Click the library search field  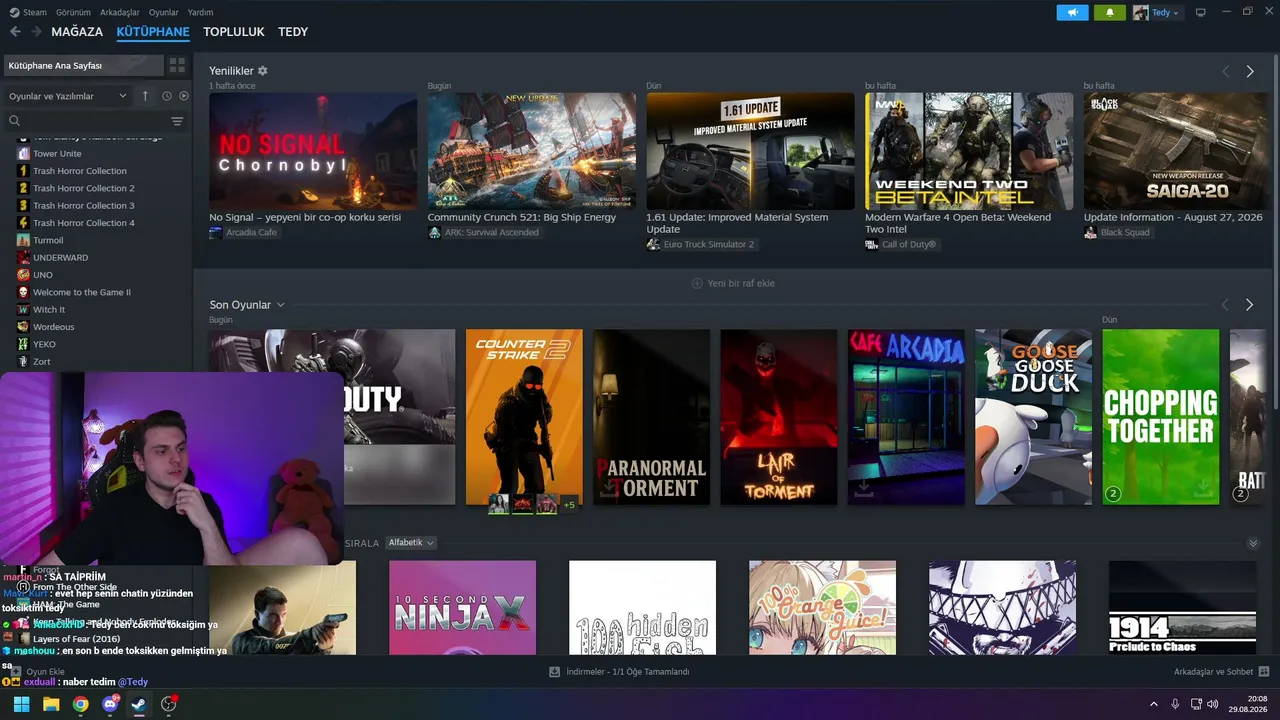coord(85,121)
